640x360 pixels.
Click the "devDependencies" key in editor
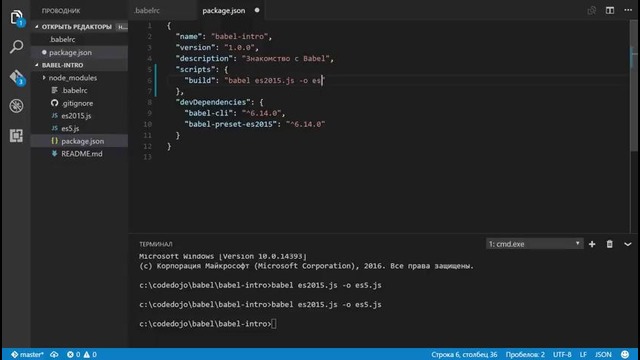pos(213,102)
